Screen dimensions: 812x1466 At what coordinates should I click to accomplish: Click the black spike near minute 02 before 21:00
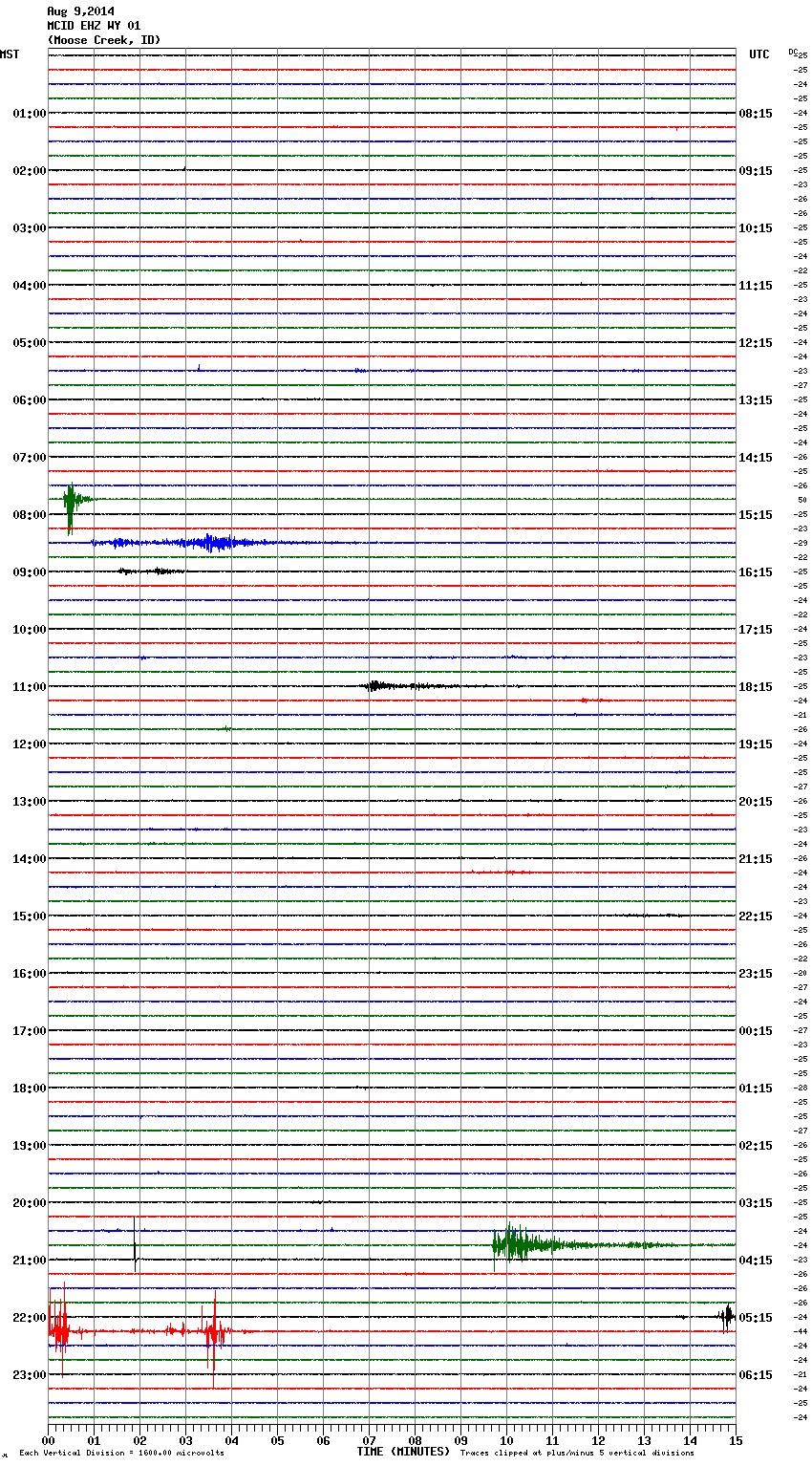(136, 1245)
